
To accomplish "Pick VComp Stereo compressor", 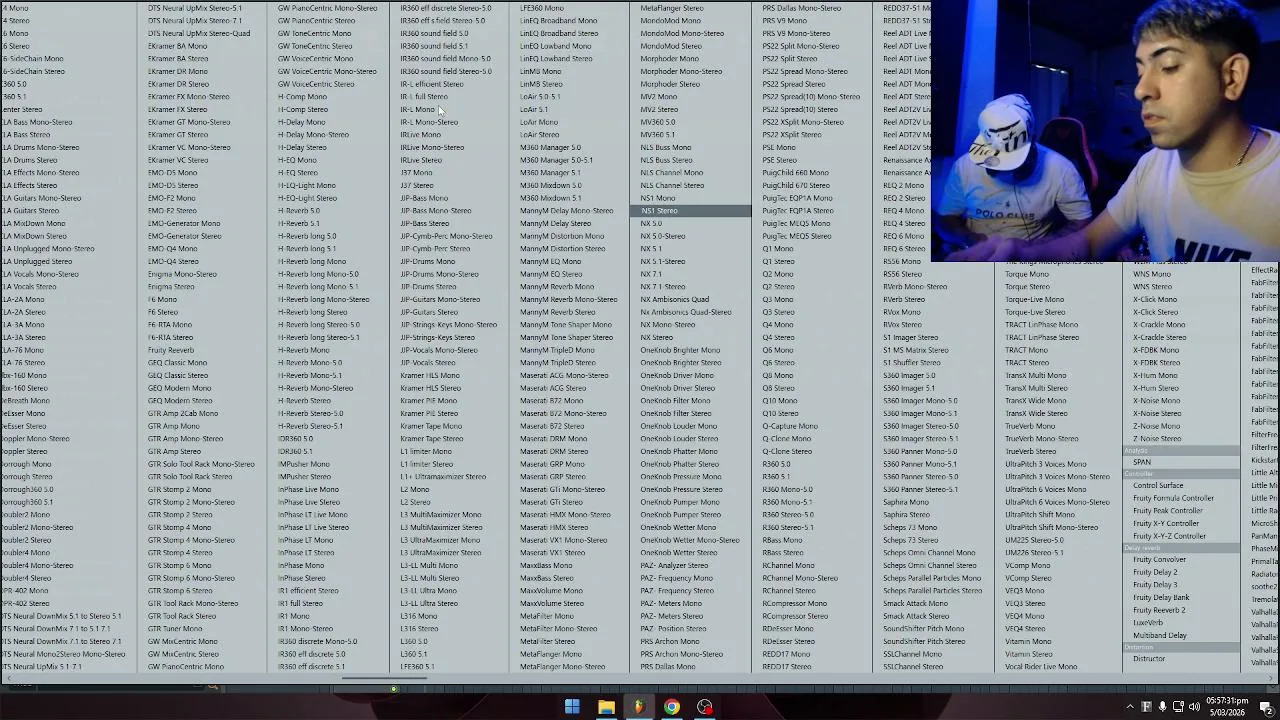I will coord(1028,578).
